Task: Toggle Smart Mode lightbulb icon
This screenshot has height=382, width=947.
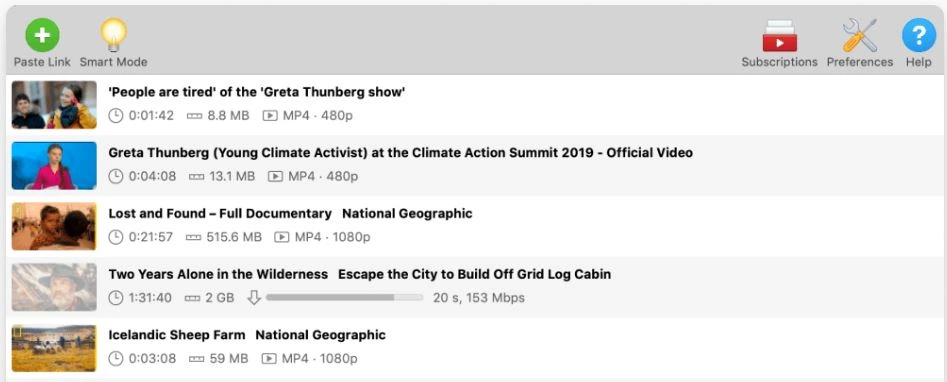Action: click(114, 34)
